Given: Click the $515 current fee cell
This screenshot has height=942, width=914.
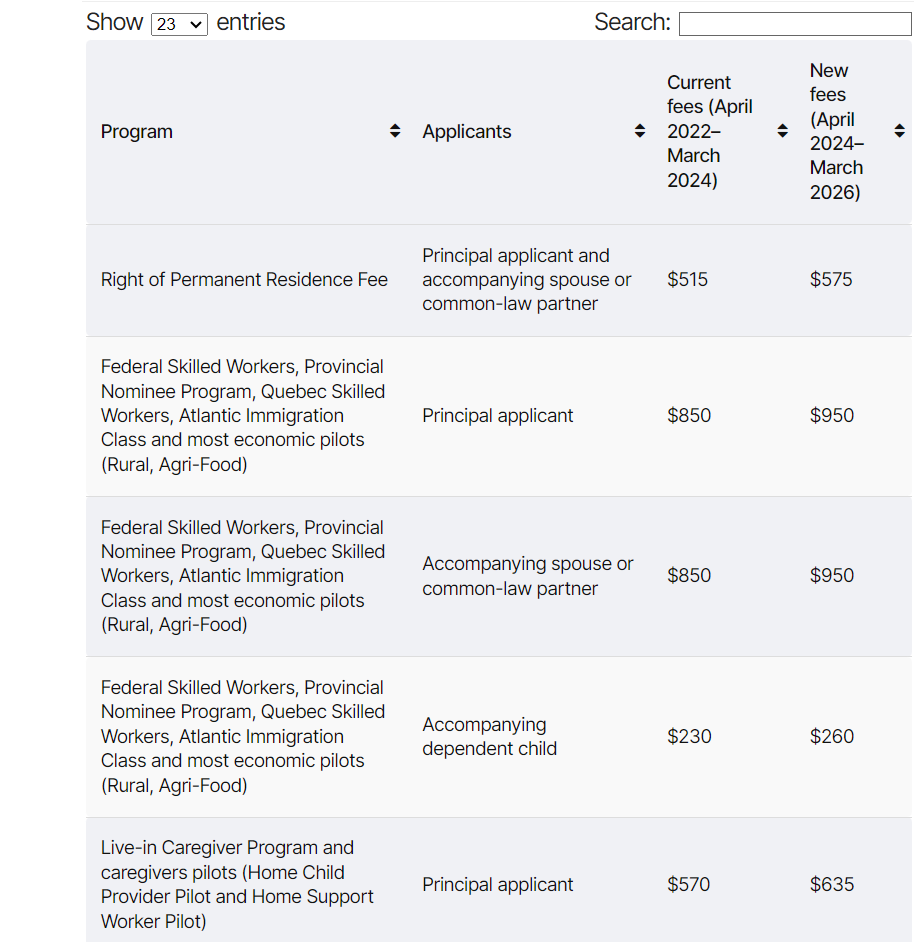Looking at the screenshot, I should pyautogui.click(x=688, y=280).
